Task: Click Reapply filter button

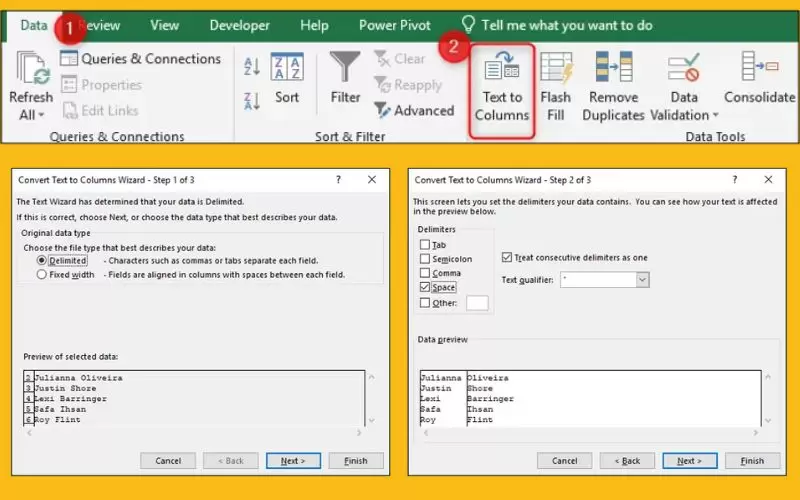Action: coord(408,85)
